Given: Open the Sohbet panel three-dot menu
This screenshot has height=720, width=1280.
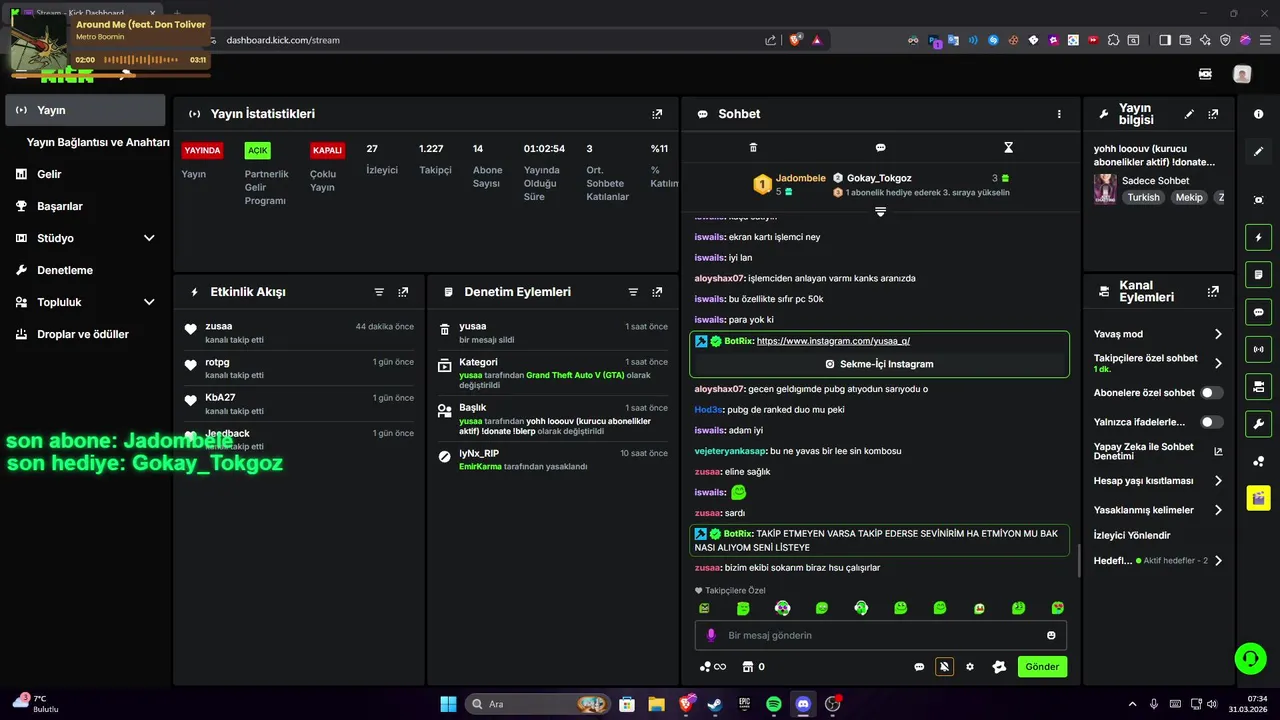Looking at the screenshot, I should click(x=1059, y=114).
